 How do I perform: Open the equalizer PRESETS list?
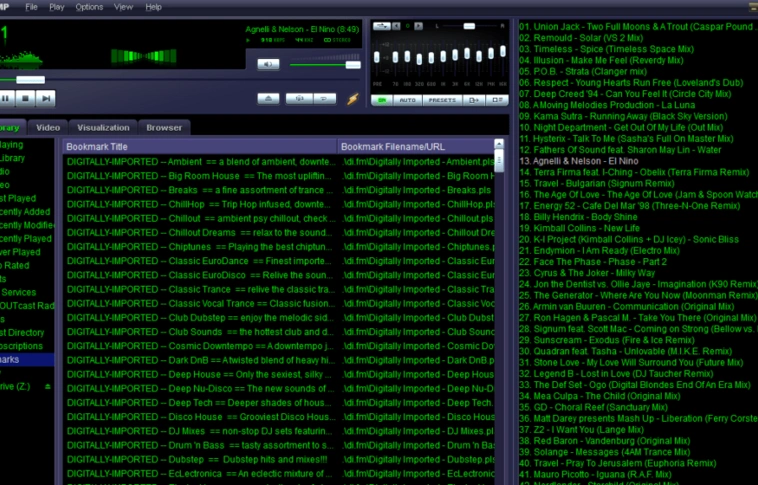[440, 100]
